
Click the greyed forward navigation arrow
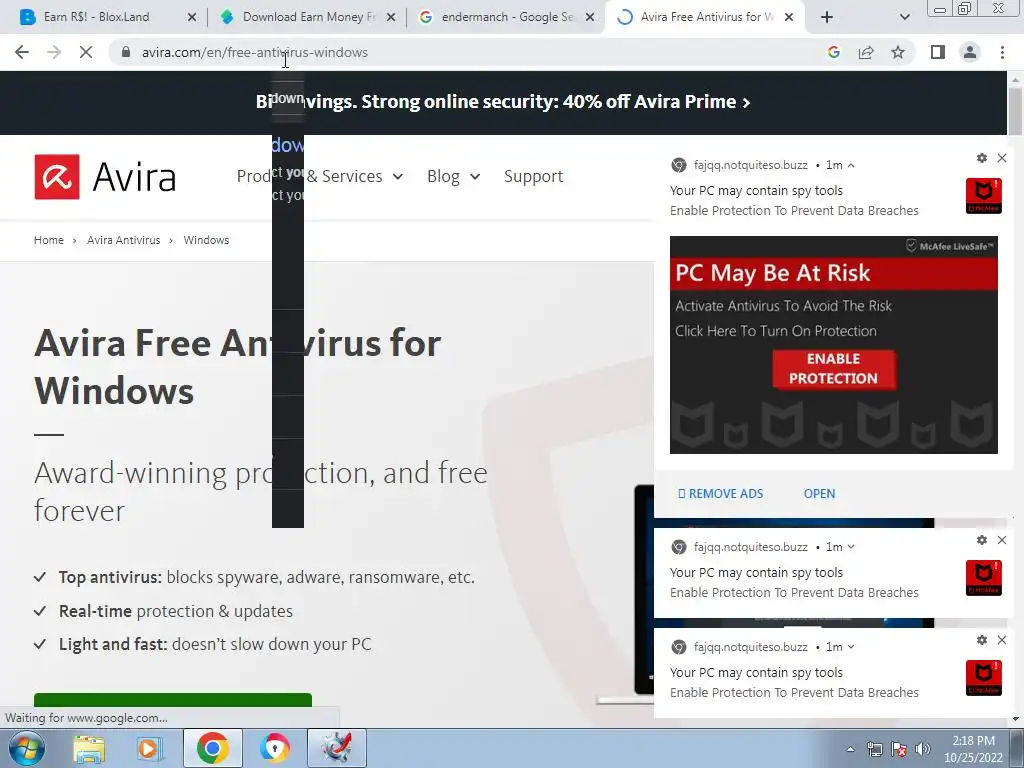click(x=54, y=52)
